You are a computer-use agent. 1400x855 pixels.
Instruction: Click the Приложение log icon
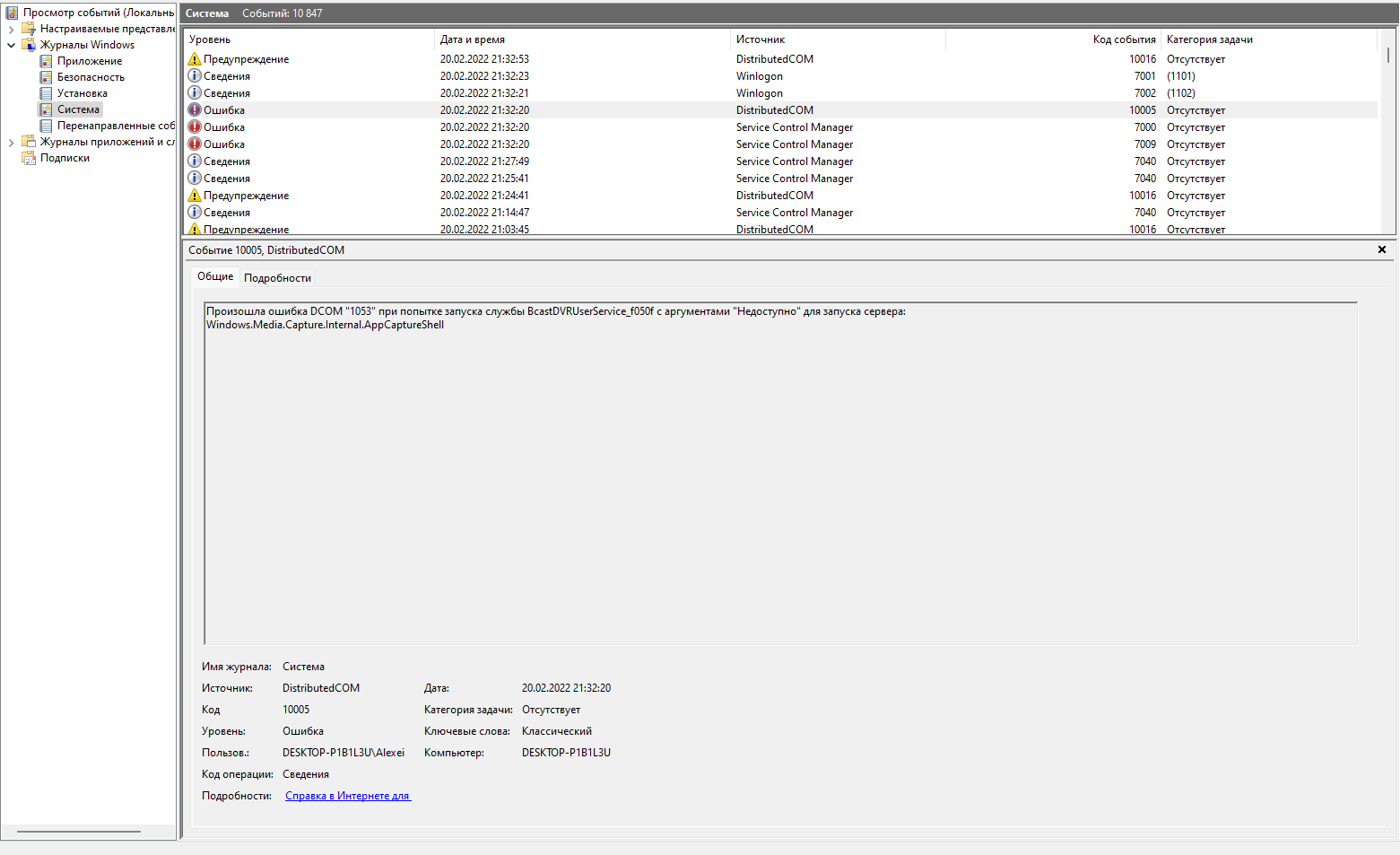click(x=46, y=61)
